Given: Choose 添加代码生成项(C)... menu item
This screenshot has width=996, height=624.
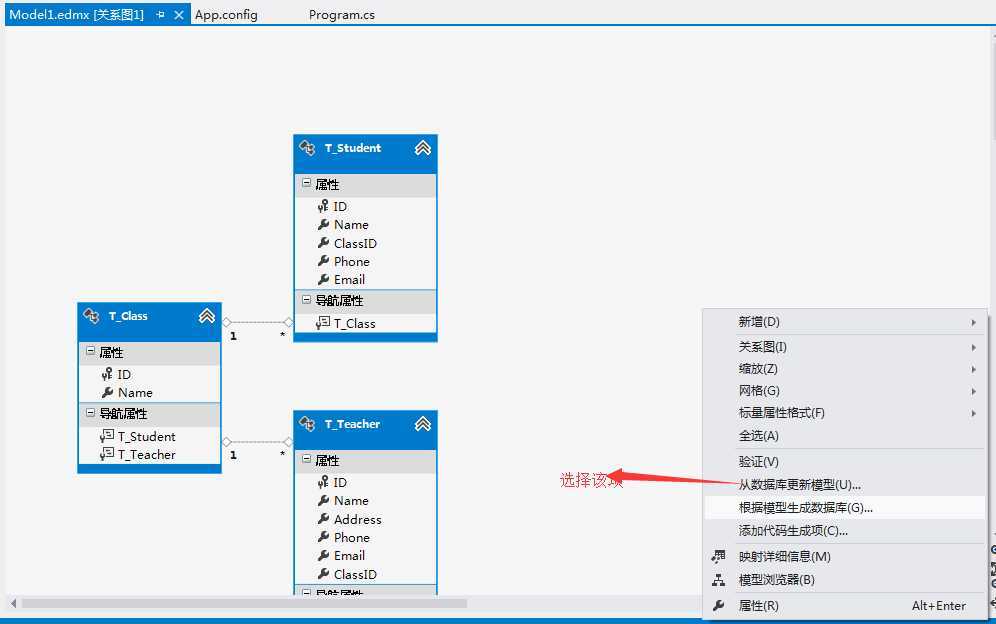Looking at the screenshot, I should (x=845, y=531).
